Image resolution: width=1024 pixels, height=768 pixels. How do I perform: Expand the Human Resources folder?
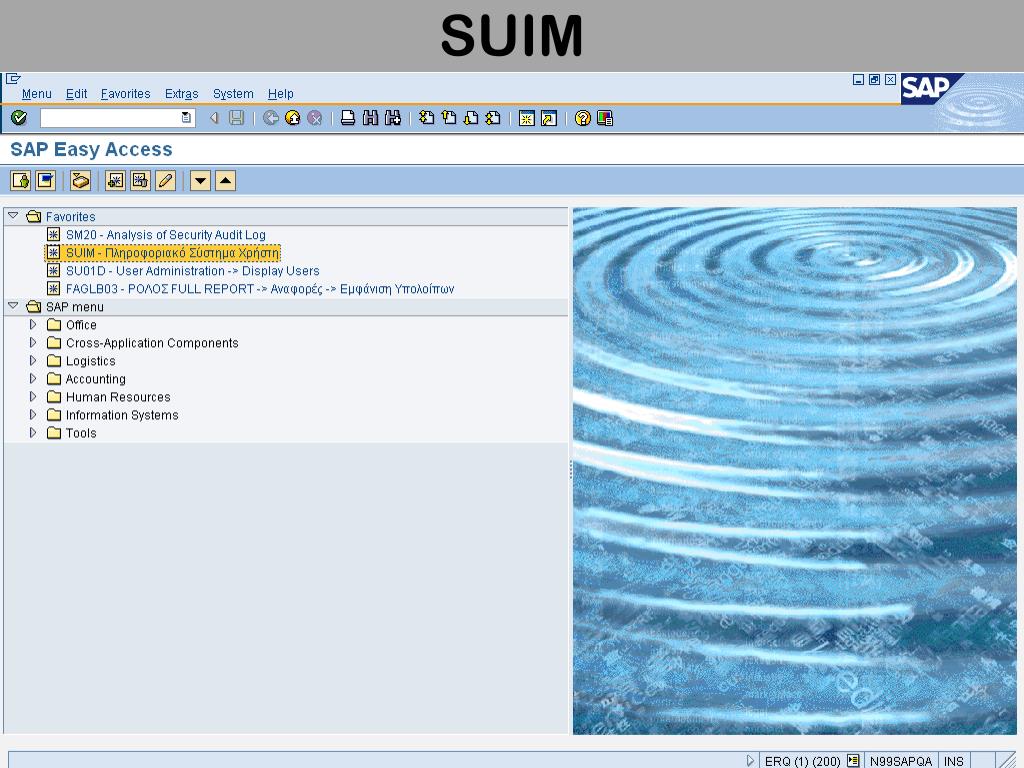pyautogui.click(x=33, y=396)
